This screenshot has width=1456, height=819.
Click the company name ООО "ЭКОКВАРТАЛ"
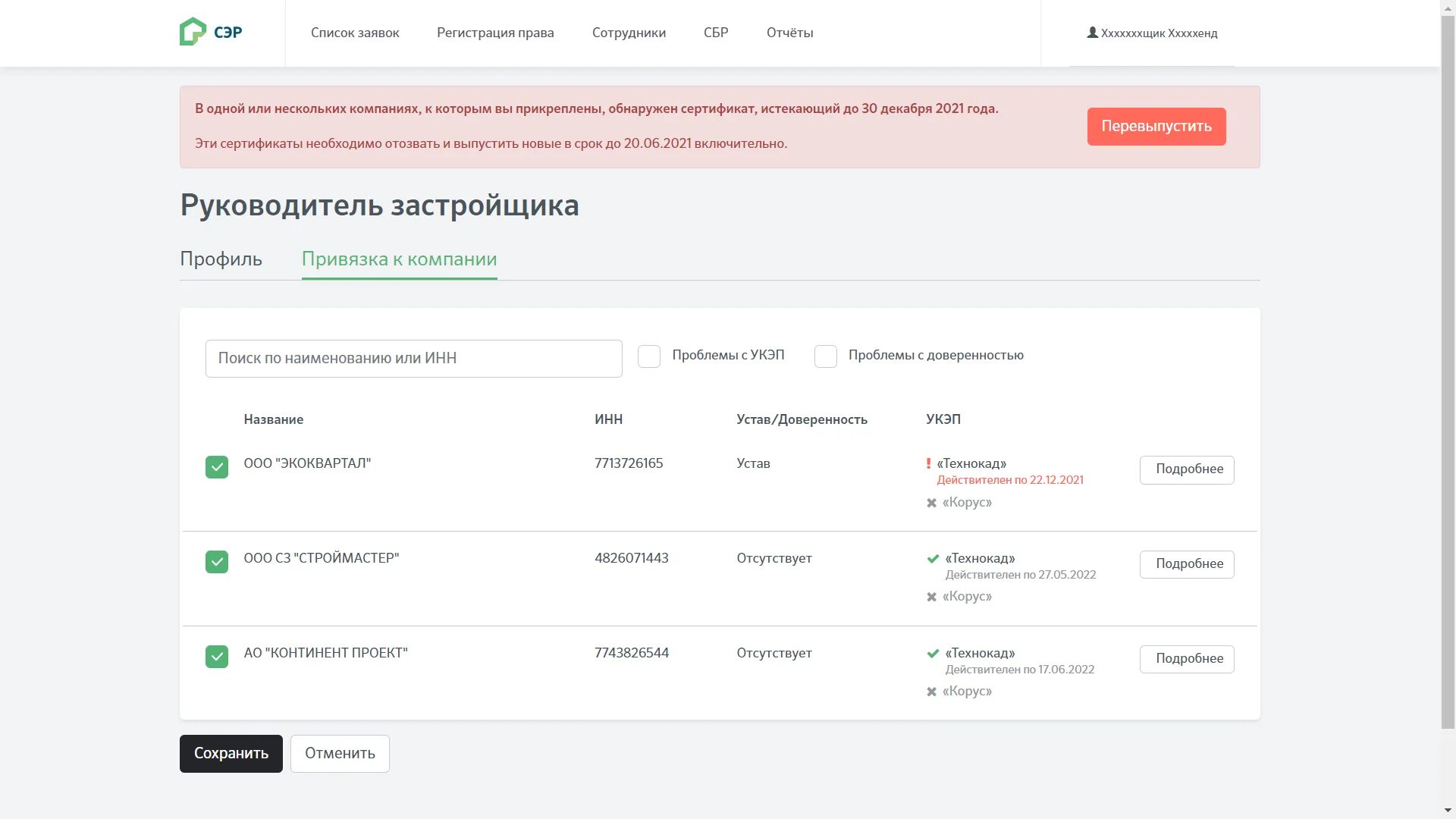tap(307, 463)
